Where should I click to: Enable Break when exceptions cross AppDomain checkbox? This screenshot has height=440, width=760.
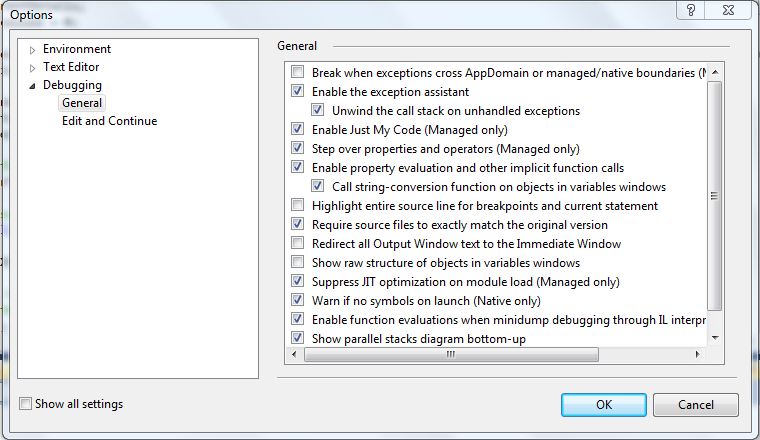(298, 72)
